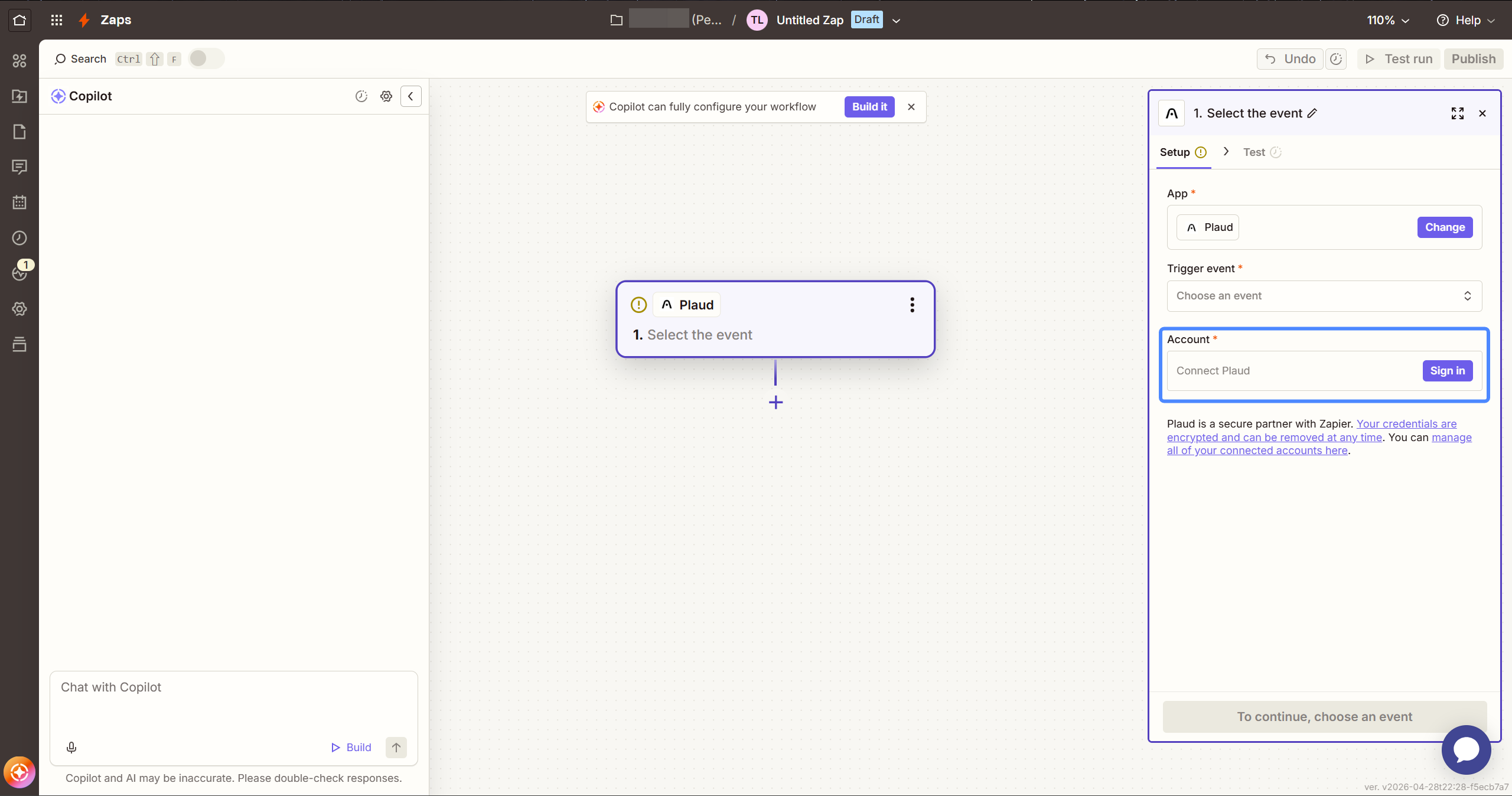Click the Untitled Zap title

810,20
